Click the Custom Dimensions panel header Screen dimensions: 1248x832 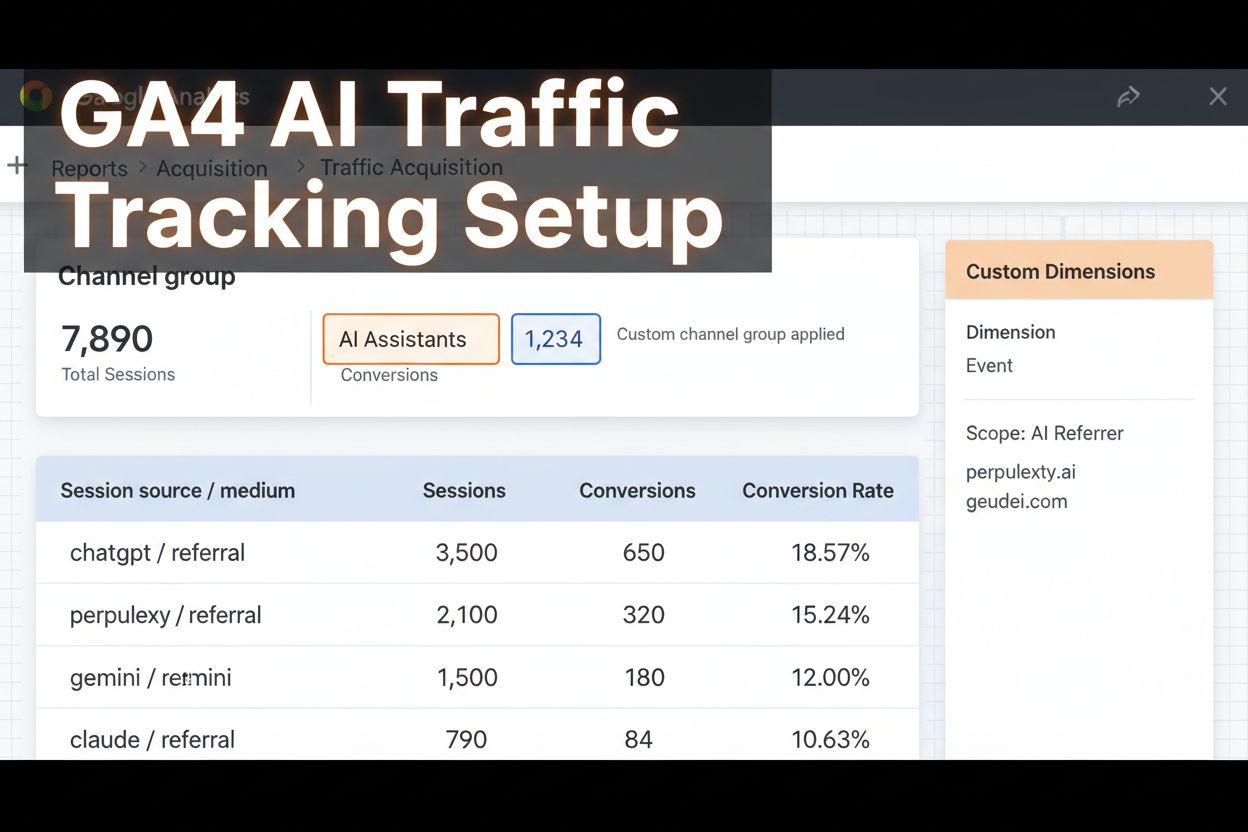tap(1061, 270)
